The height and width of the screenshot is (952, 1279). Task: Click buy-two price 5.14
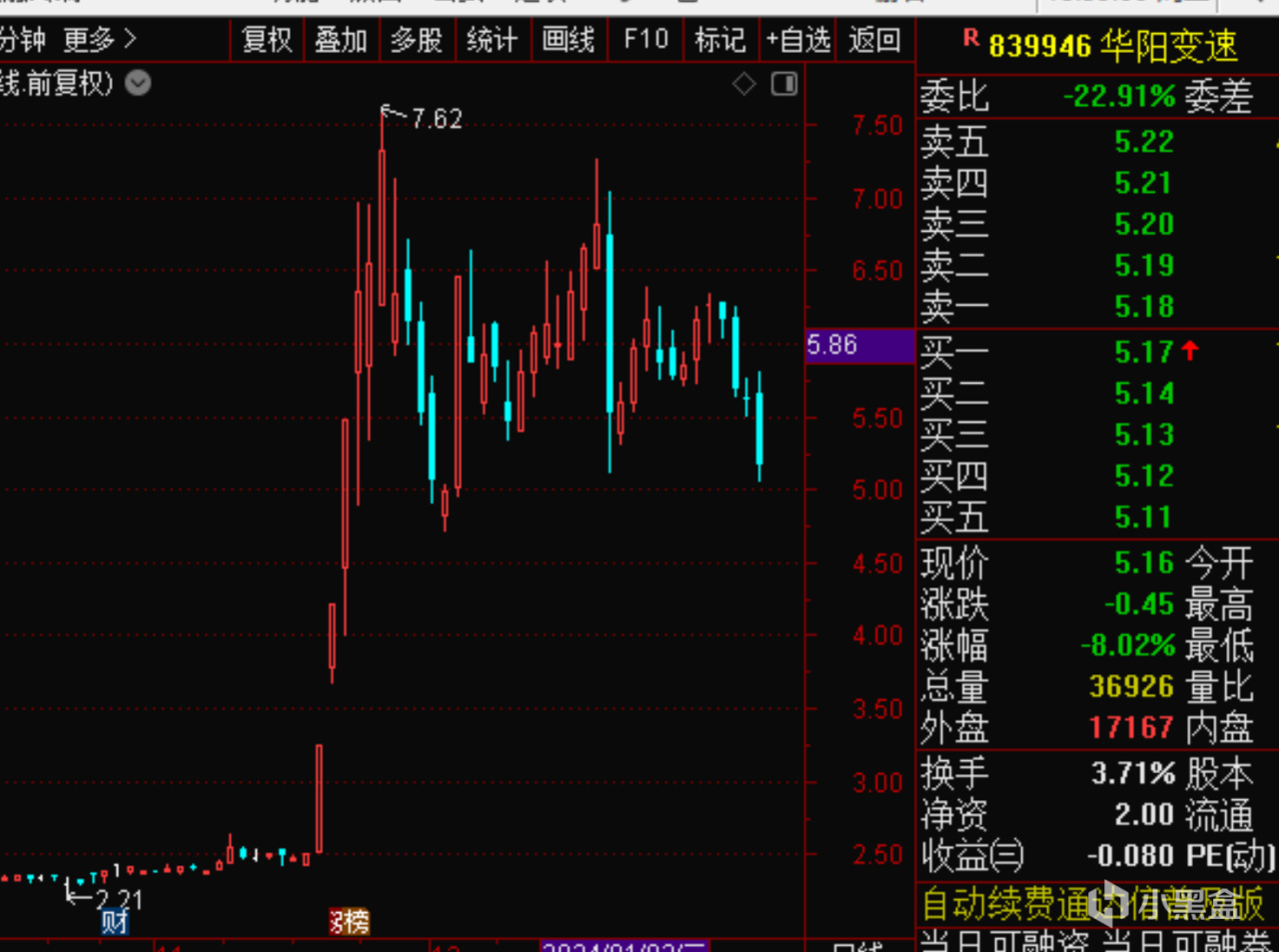coord(1144,394)
